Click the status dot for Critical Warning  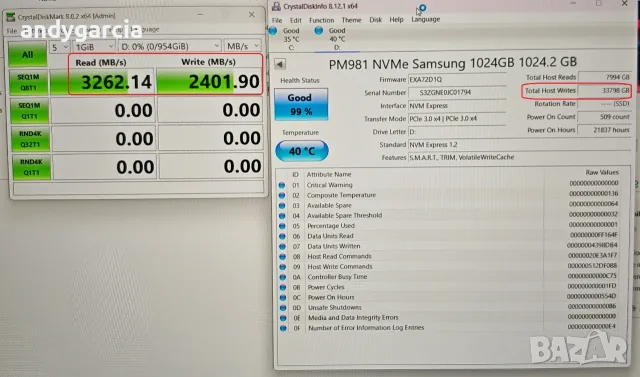tap(282, 185)
